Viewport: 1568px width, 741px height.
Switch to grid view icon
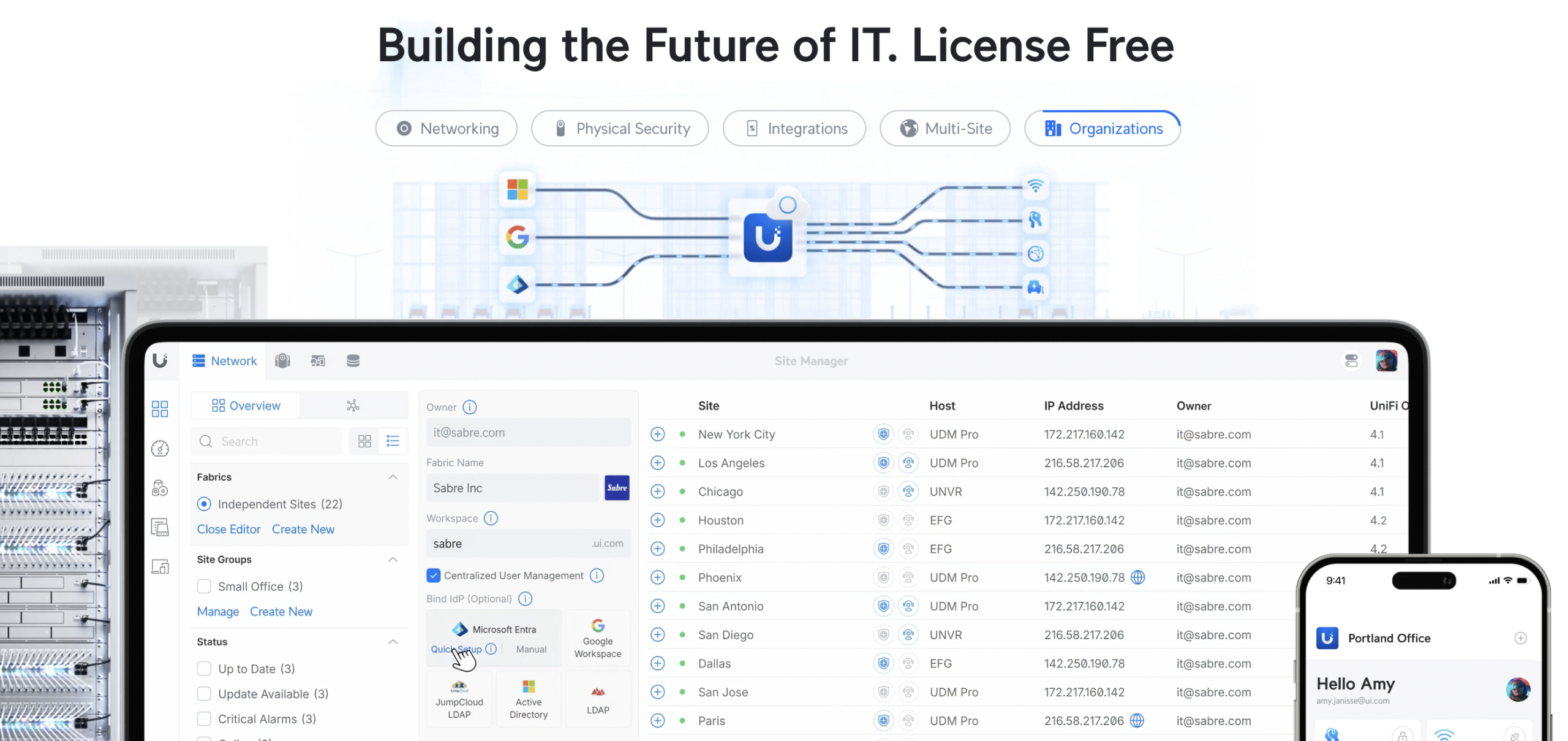(x=364, y=441)
